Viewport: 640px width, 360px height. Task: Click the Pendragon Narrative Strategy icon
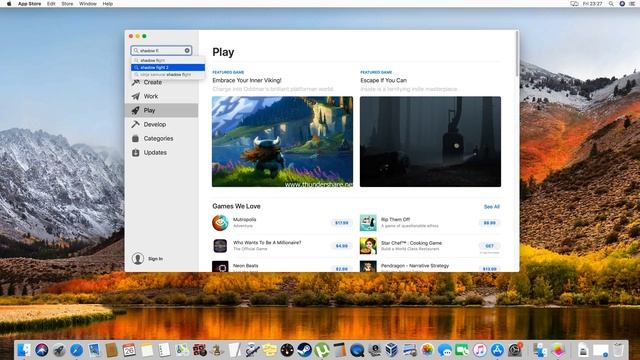368,267
